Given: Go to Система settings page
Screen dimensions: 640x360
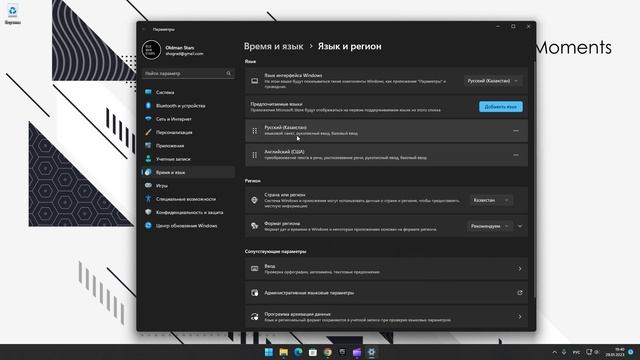Looking at the screenshot, I should coord(189,92).
